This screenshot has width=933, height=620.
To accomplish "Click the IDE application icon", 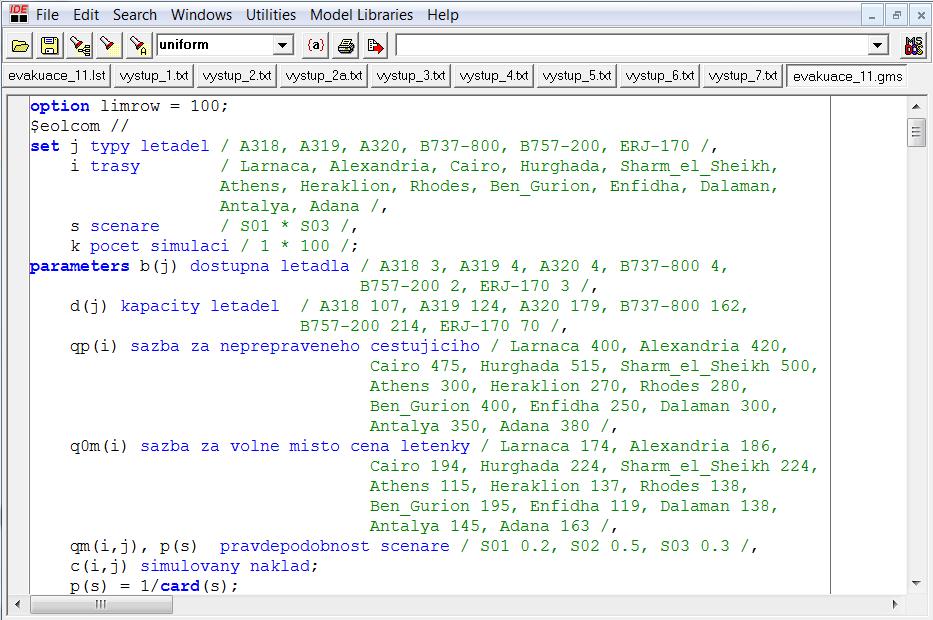I will click(18, 14).
